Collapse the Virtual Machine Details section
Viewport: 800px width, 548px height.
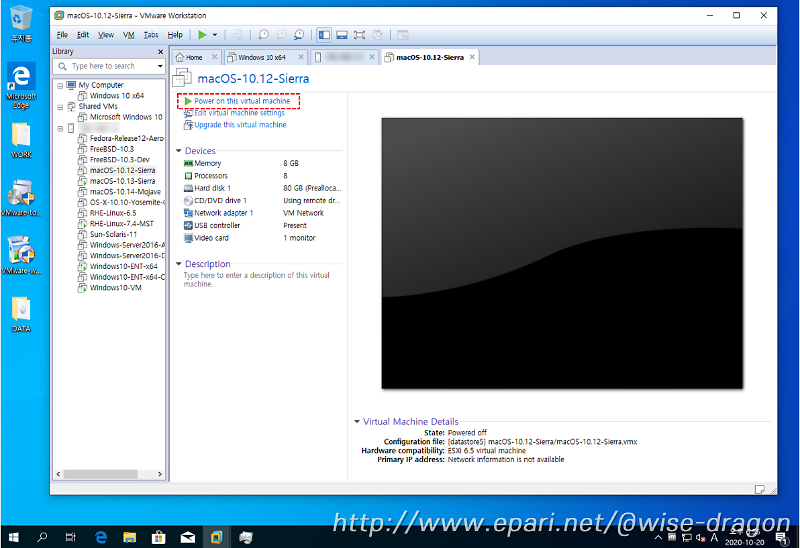357,422
